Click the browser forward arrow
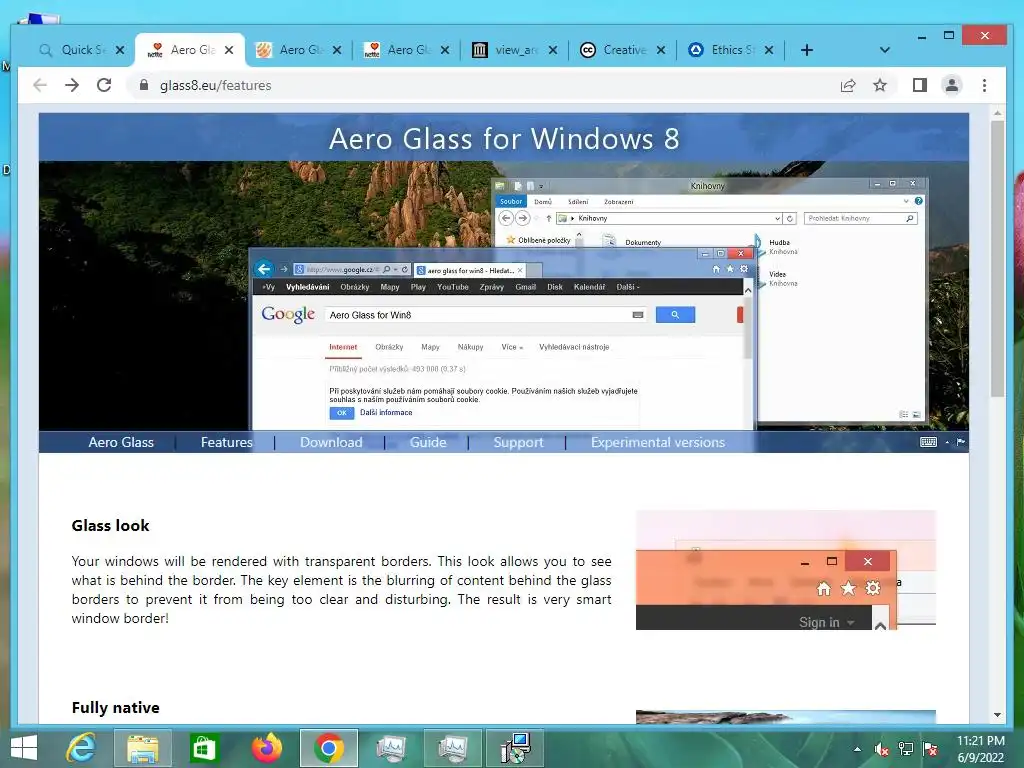1024x768 pixels. coord(72,85)
